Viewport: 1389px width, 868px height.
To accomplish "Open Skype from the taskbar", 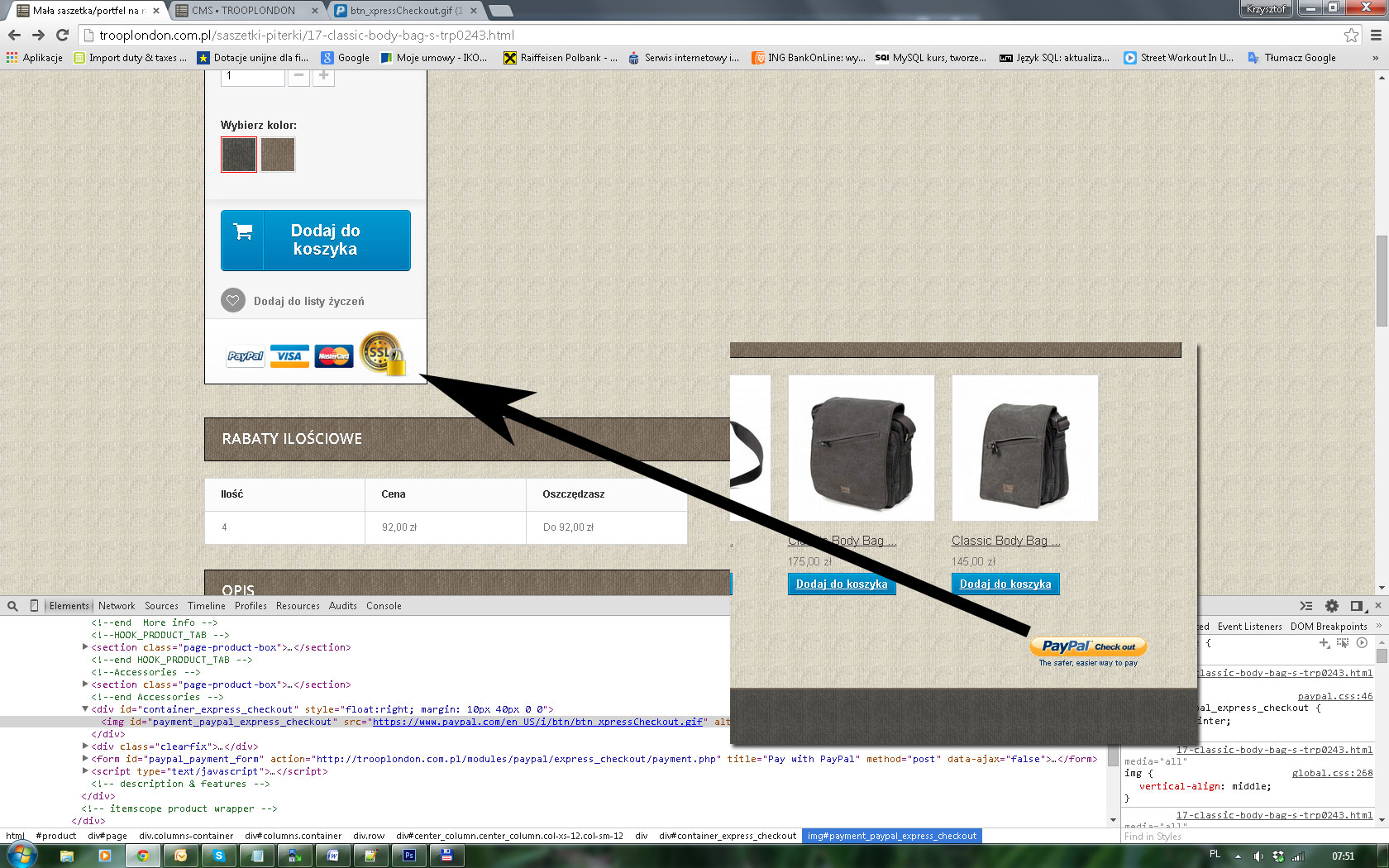I will tap(219, 856).
